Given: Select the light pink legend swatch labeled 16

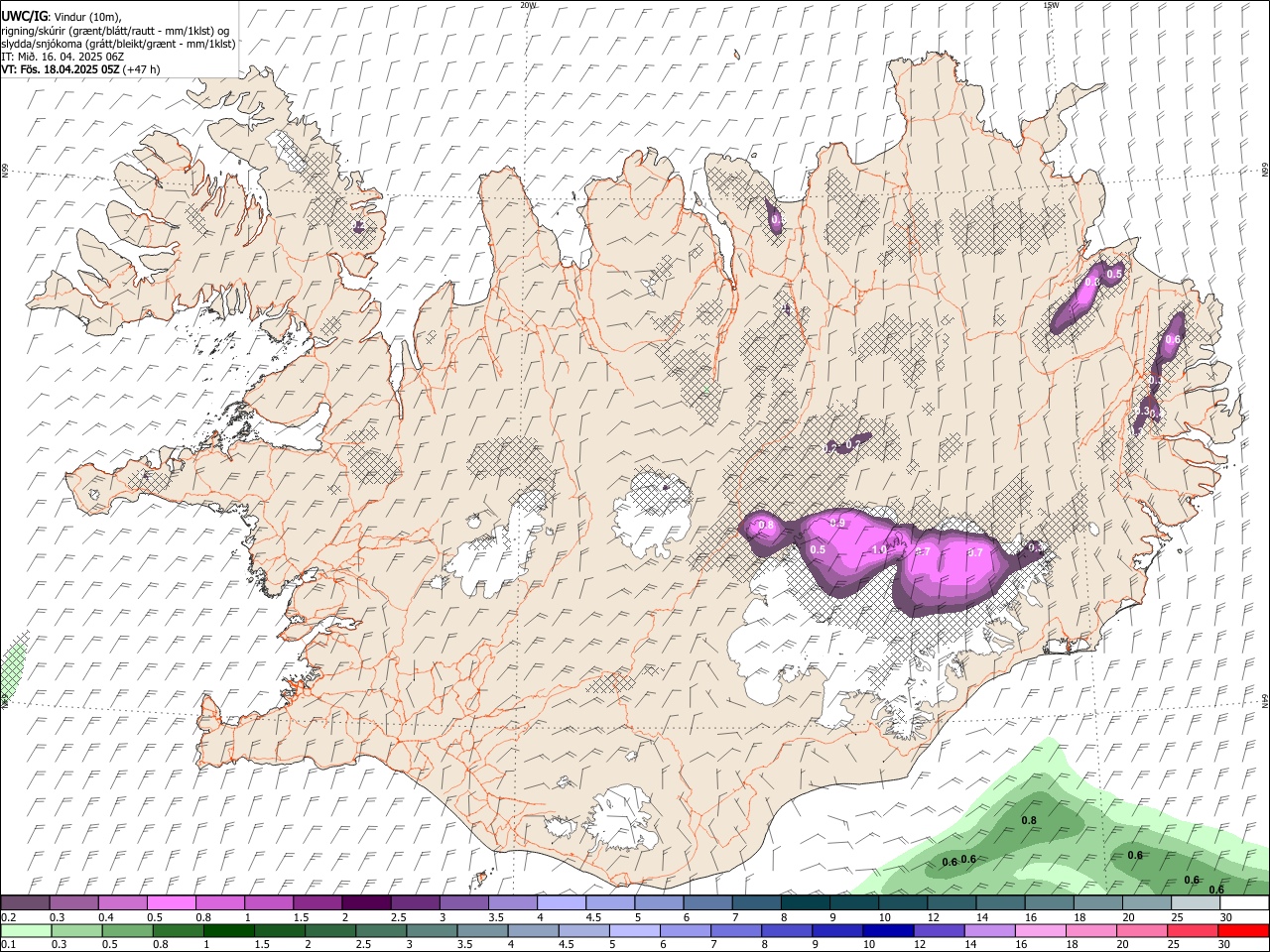Looking at the screenshot, I should pos(1041,930).
